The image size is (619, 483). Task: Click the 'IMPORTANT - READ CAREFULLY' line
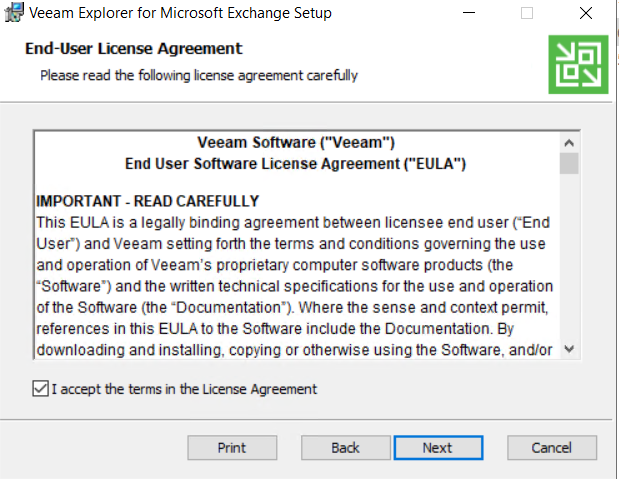(147, 201)
